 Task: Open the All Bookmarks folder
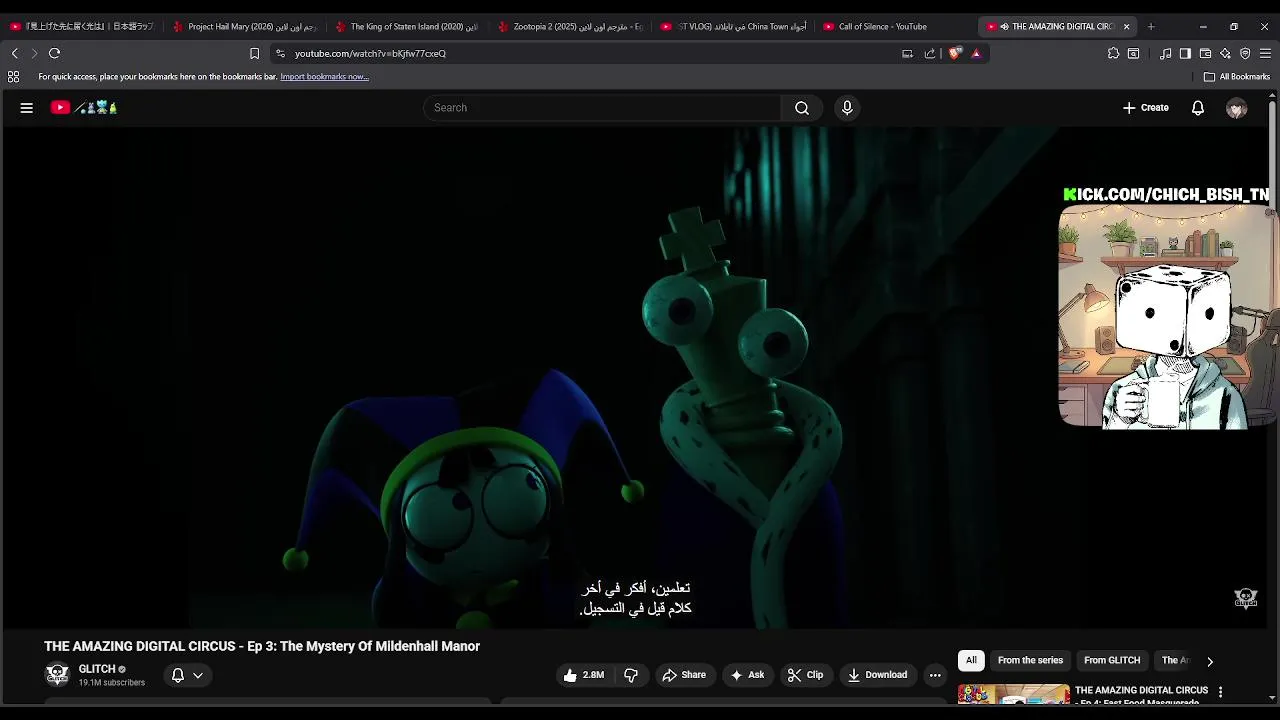(1237, 77)
